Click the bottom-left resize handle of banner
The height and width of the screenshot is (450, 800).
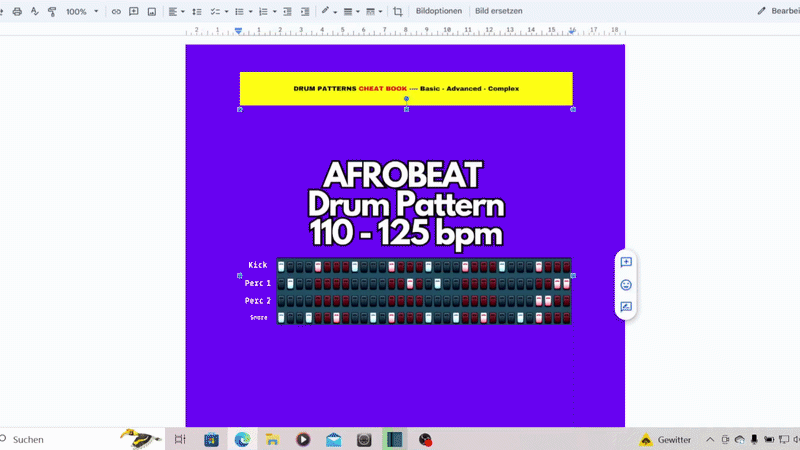[x=240, y=109]
